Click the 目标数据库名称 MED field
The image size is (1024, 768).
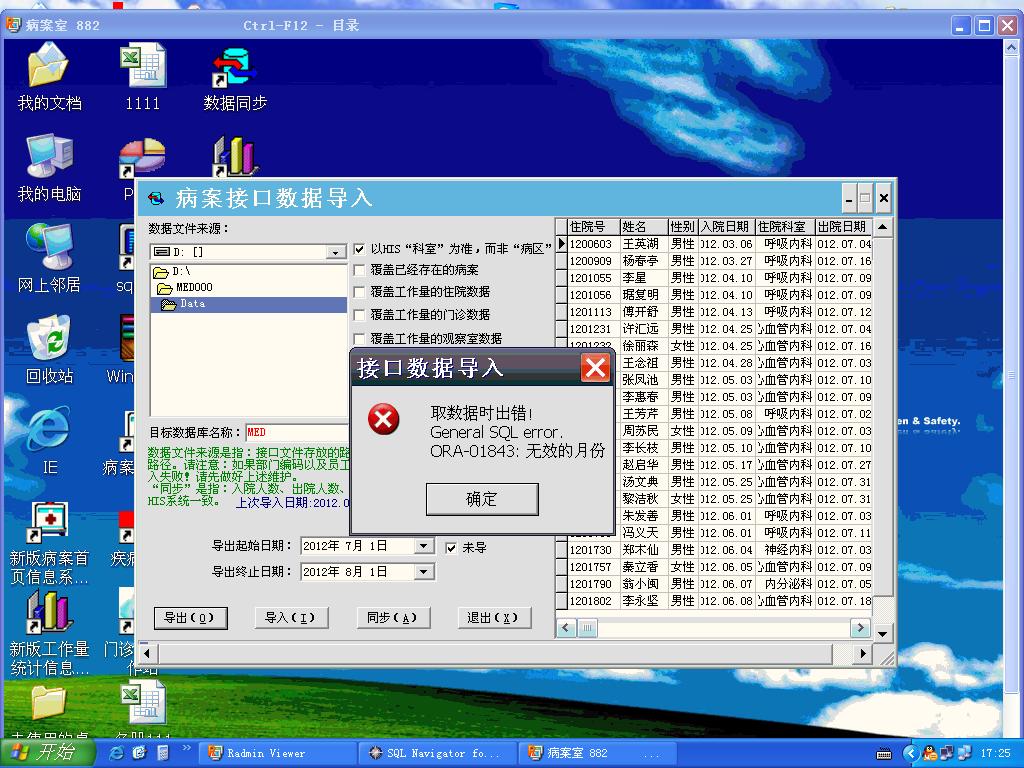297,432
